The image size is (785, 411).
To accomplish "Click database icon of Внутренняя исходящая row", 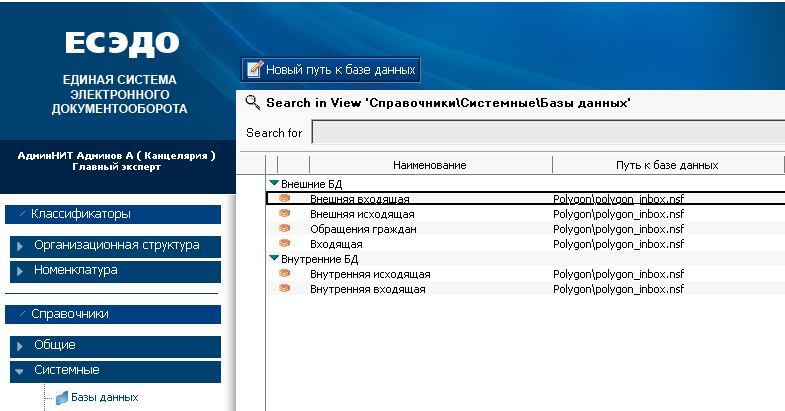I will point(284,273).
